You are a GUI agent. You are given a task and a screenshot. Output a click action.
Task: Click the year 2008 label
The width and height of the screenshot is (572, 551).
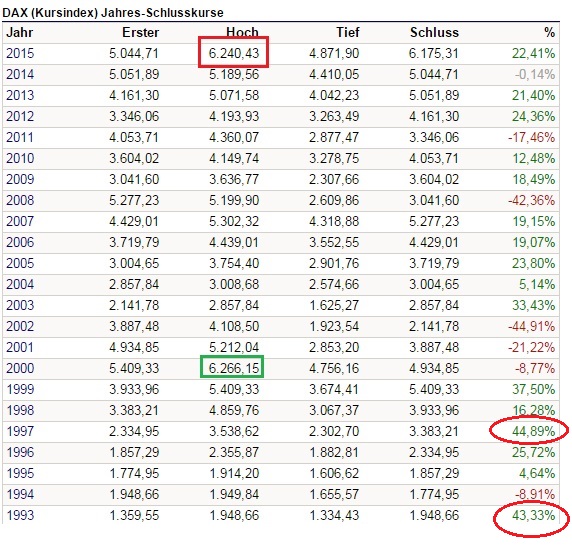point(20,200)
